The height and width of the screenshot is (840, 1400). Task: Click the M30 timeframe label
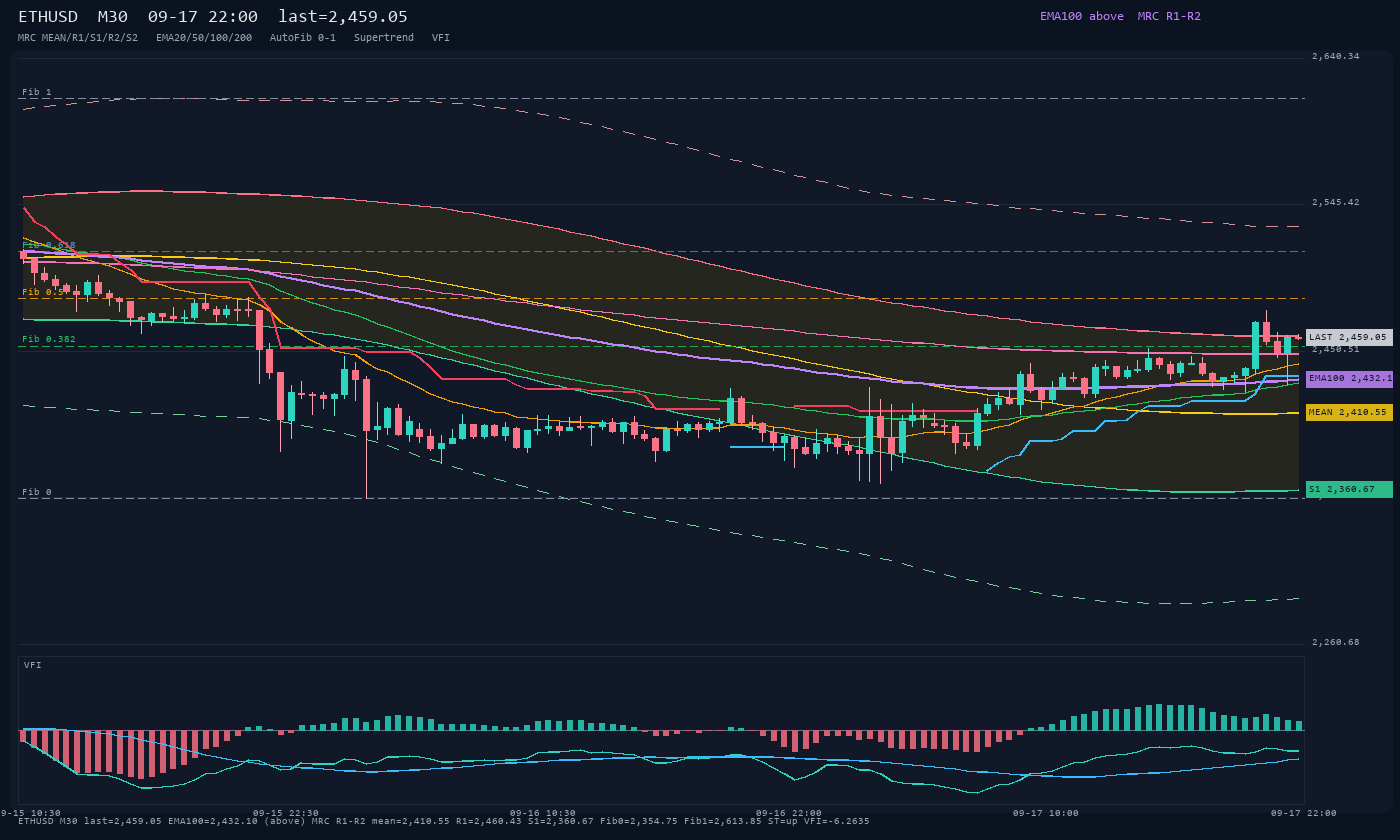point(112,17)
